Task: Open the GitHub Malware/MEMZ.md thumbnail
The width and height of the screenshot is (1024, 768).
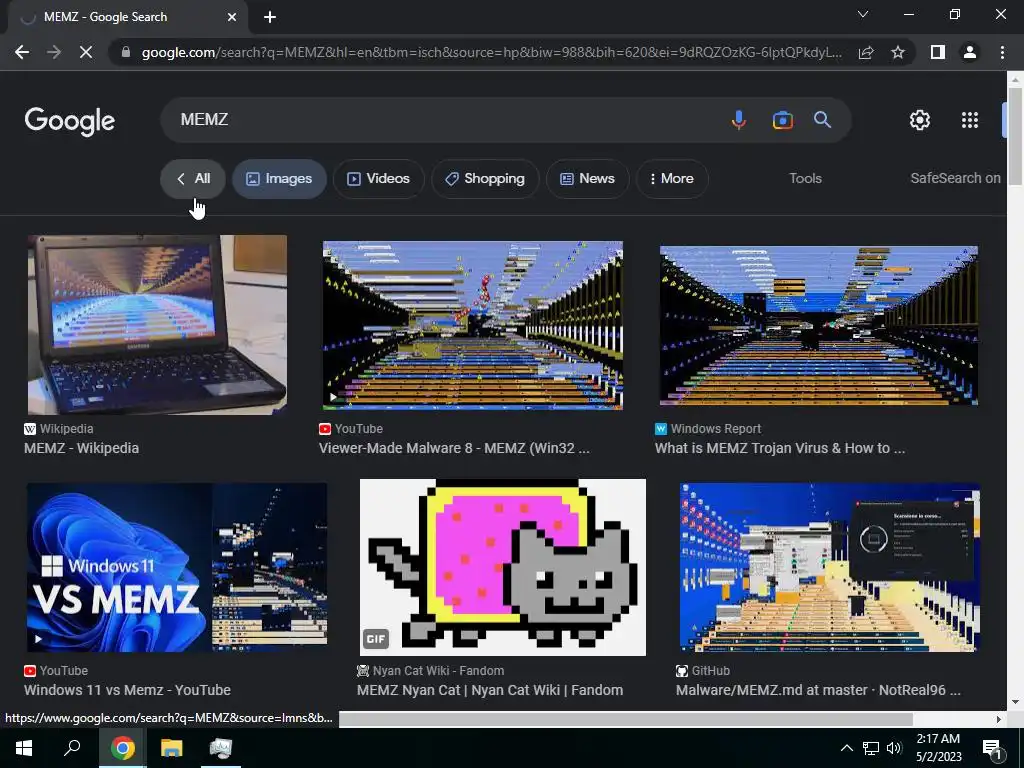Action: coord(830,567)
